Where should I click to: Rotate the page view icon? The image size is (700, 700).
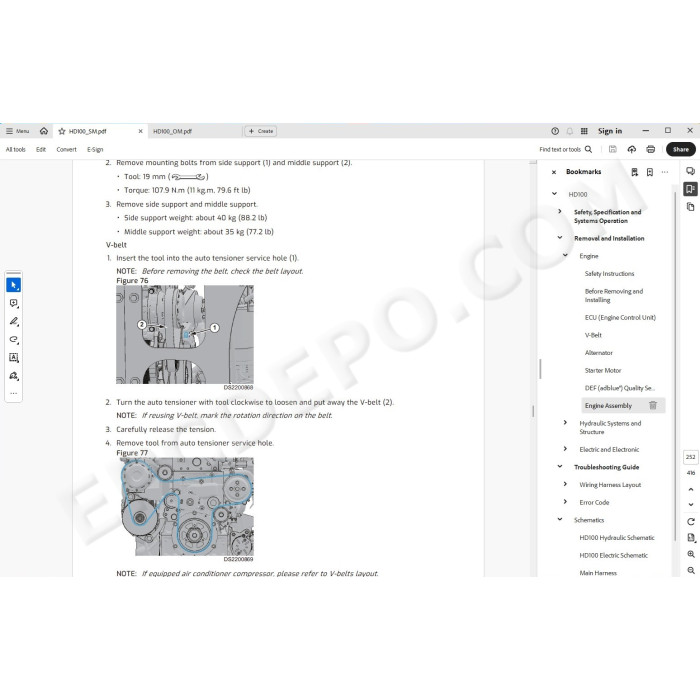(x=691, y=521)
